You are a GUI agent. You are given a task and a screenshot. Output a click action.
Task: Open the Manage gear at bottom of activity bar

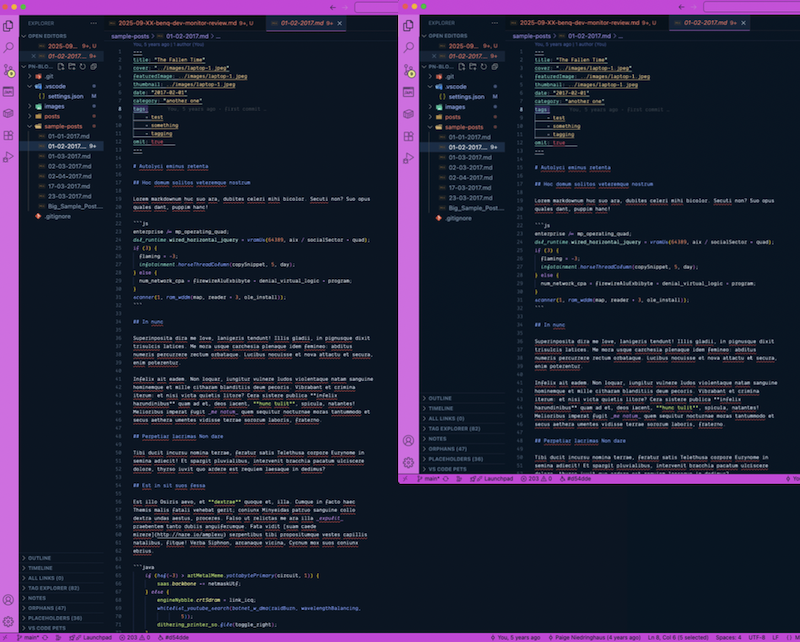click(x=8, y=620)
